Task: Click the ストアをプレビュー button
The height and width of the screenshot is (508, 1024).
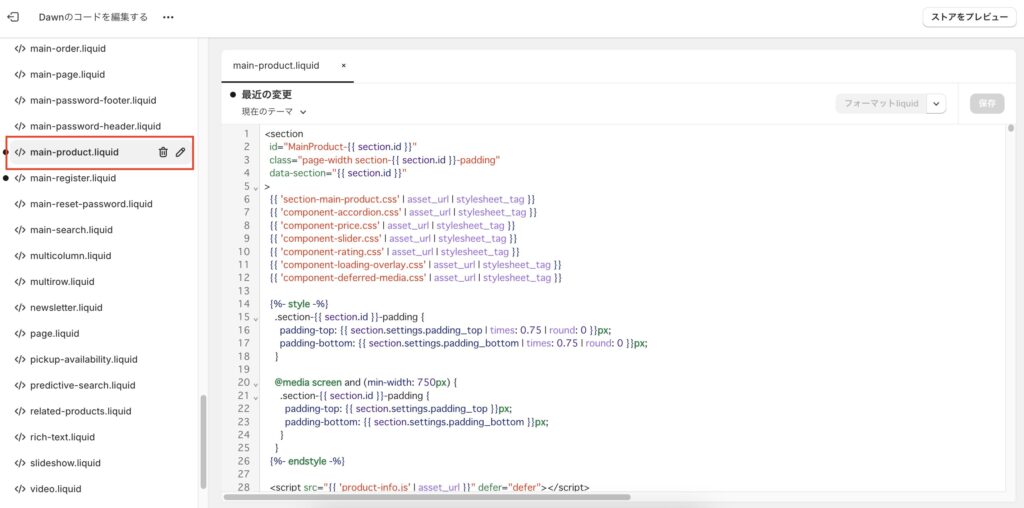Action: point(969,18)
